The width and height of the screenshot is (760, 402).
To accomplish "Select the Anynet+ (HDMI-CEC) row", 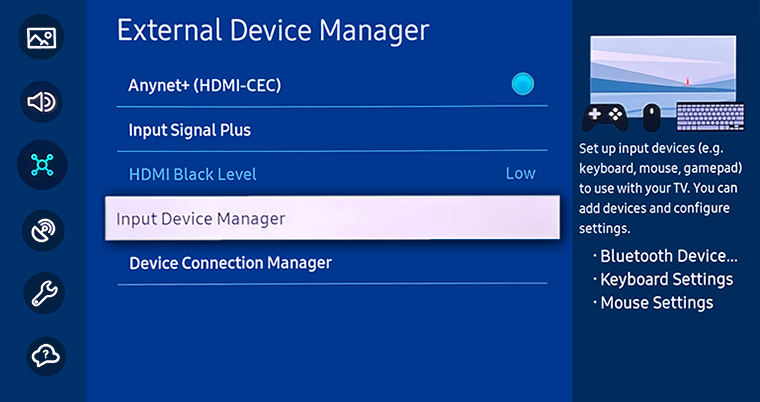I will pyautogui.click(x=332, y=85).
